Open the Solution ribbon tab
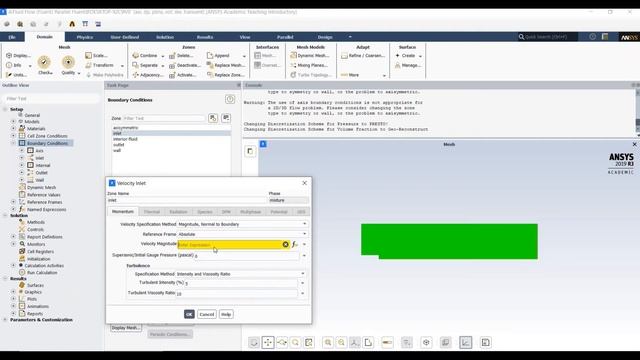The height and width of the screenshot is (360, 640). 165,37
